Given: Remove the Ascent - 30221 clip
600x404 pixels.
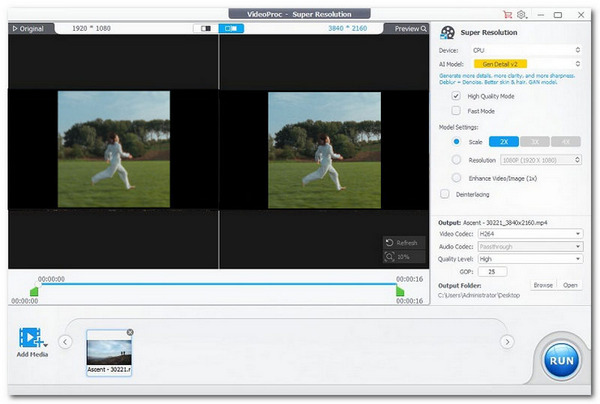Looking at the screenshot, I should 130,332.
